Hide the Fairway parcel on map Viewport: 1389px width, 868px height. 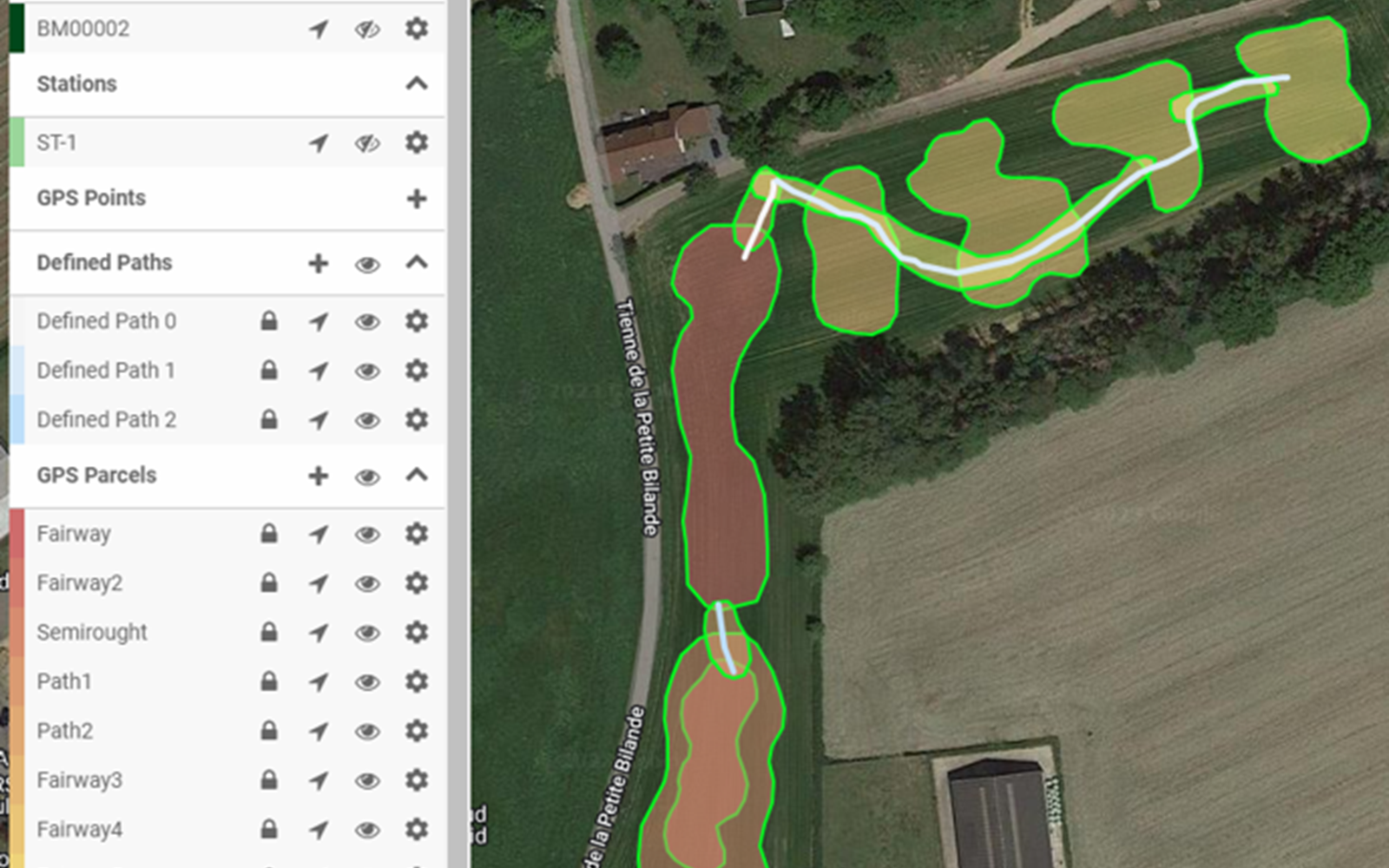click(367, 535)
